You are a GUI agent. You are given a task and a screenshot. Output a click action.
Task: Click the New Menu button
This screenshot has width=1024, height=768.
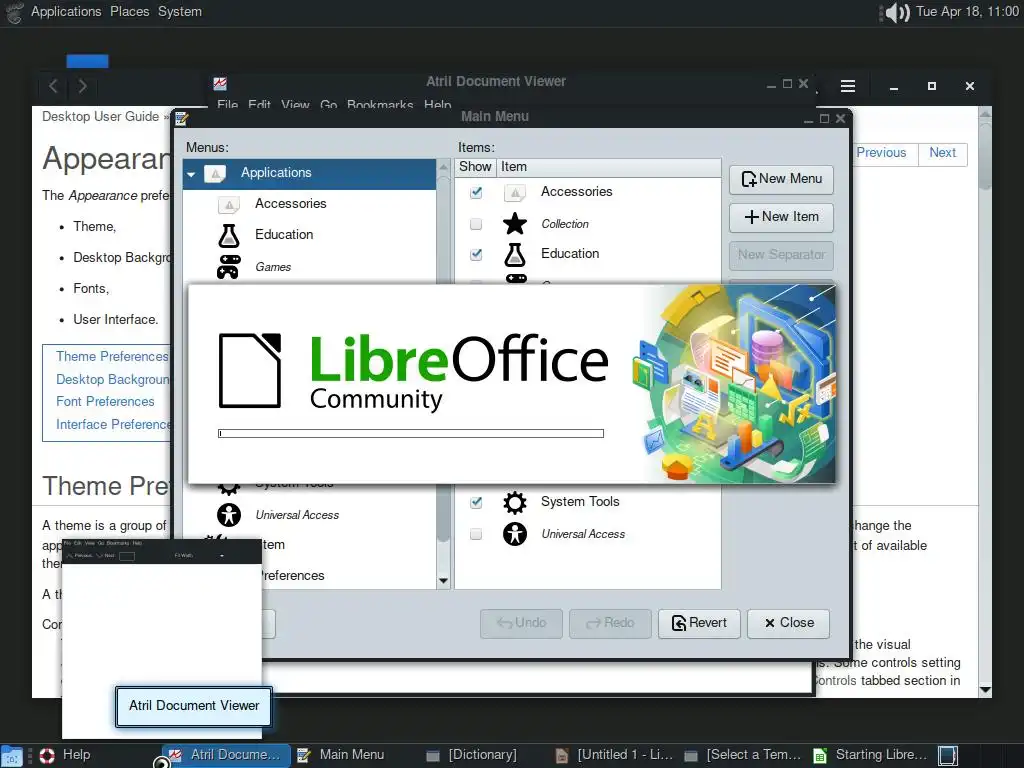coord(781,179)
